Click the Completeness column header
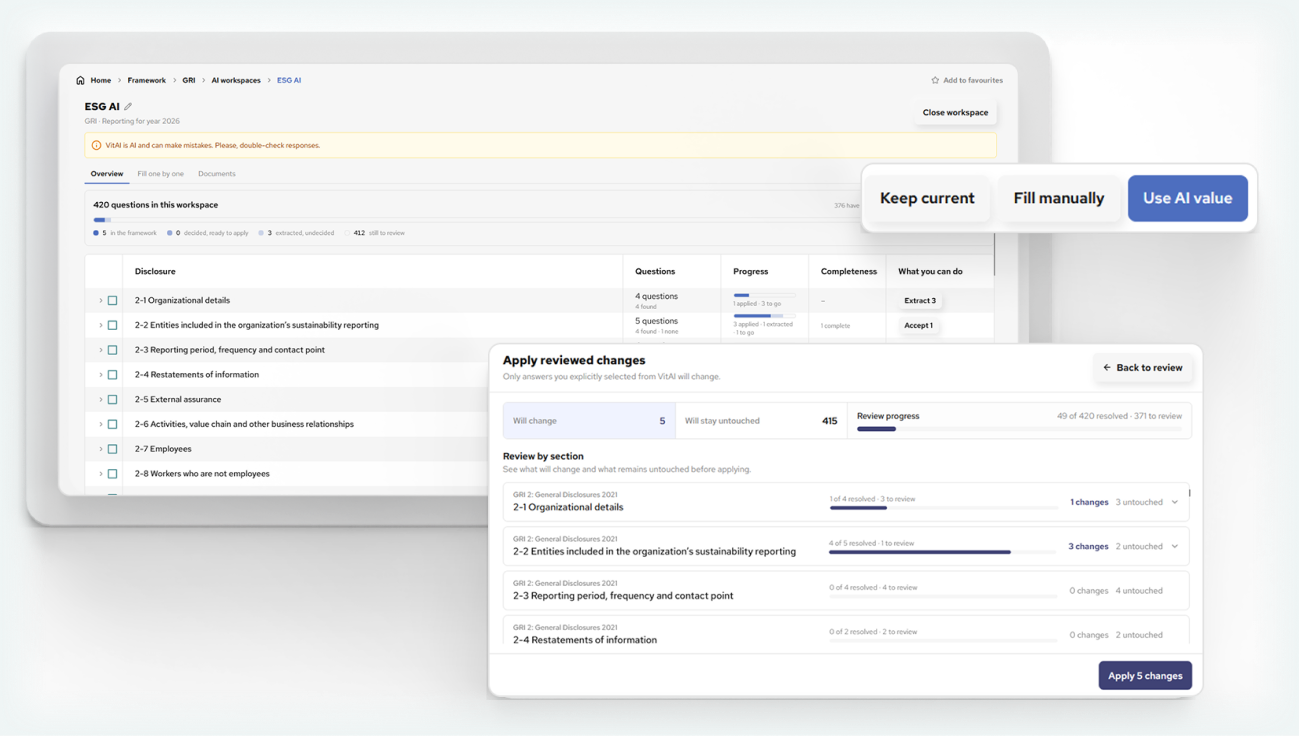The width and height of the screenshot is (1299, 736). (x=849, y=271)
